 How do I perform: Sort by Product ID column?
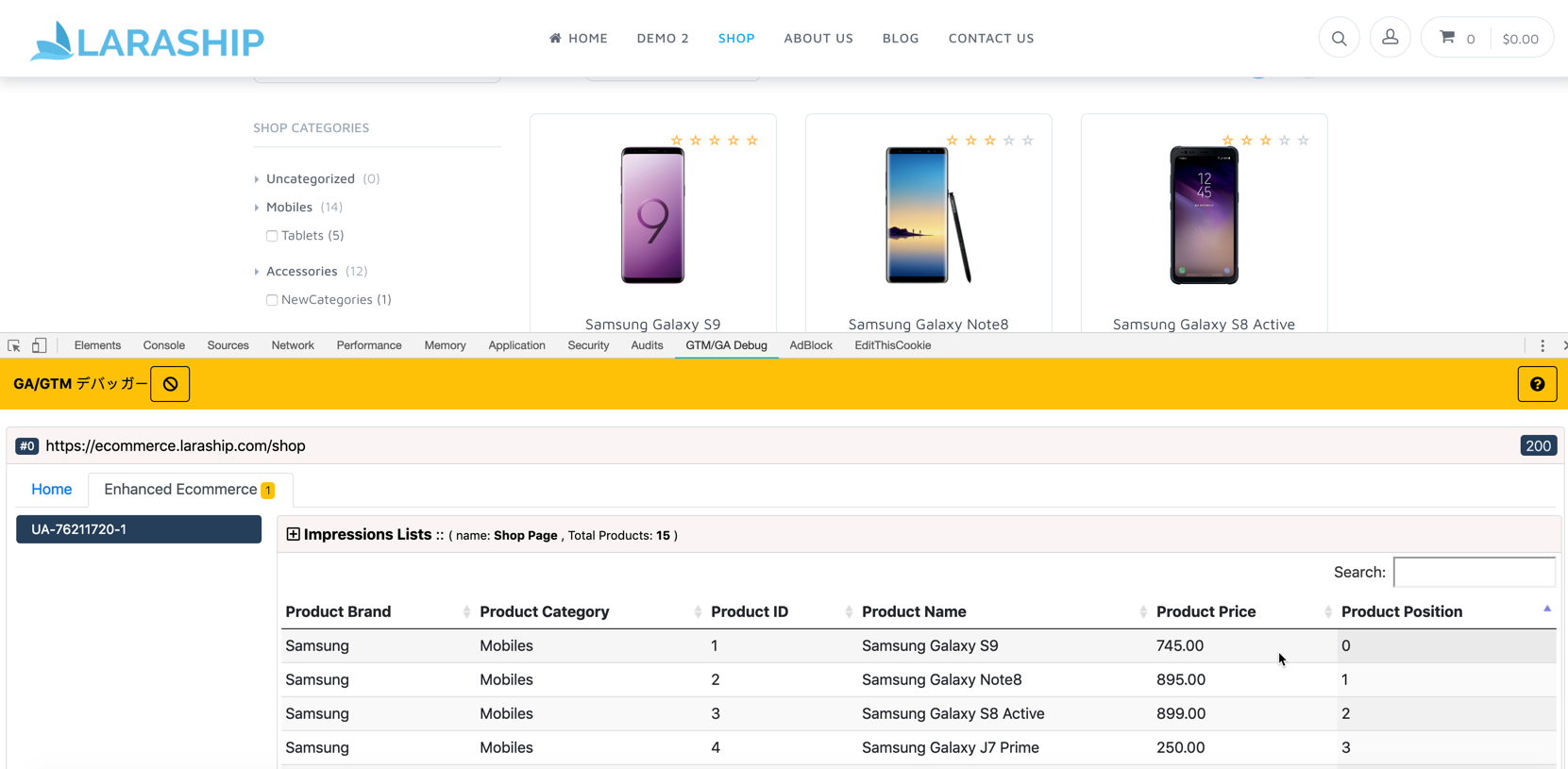782,611
